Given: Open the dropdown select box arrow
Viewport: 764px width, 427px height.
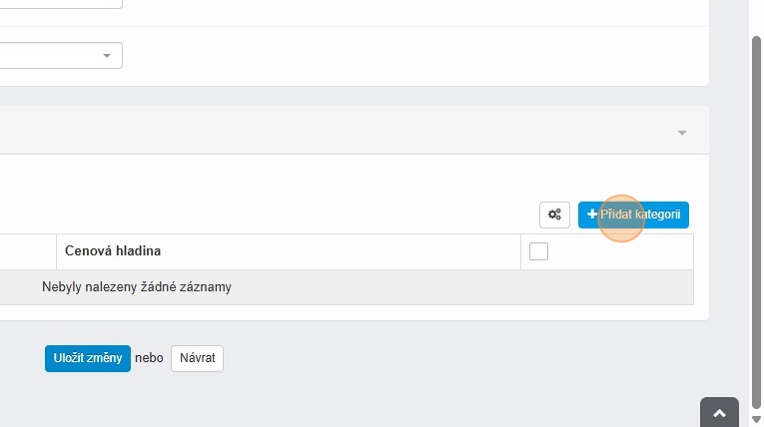Looking at the screenshot, I should (107, 56).
